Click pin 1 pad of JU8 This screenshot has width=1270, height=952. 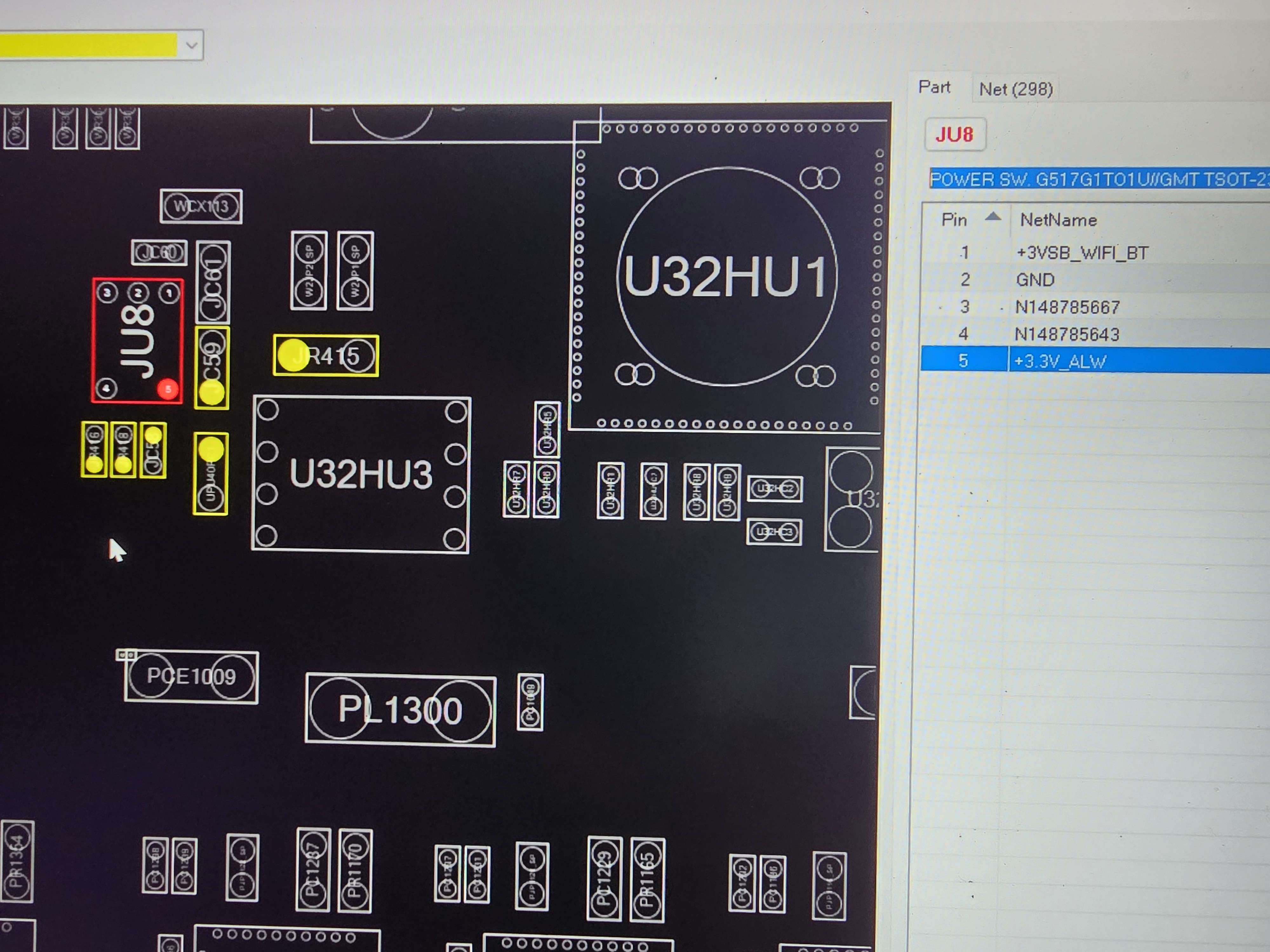[169, 294]
